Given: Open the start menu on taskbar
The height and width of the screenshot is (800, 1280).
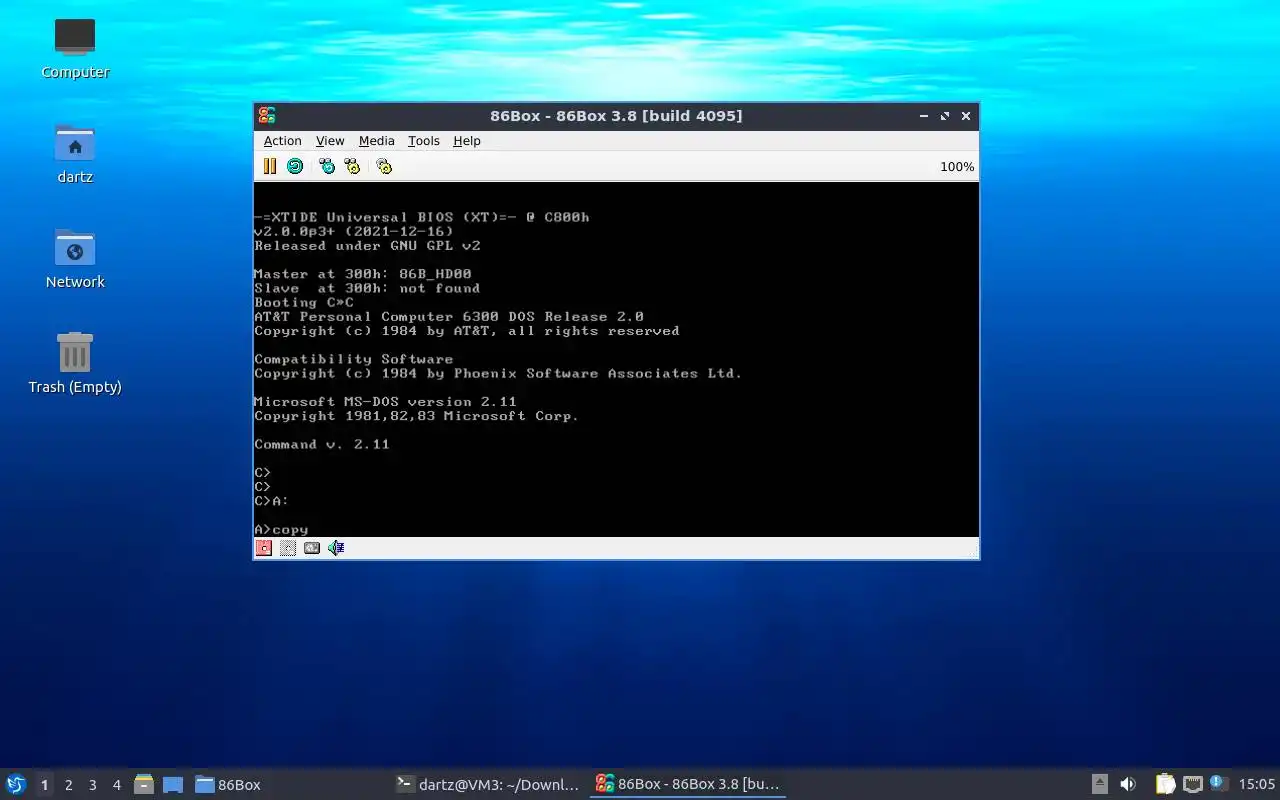Looking at the screenshot, I should click(16, 784).
